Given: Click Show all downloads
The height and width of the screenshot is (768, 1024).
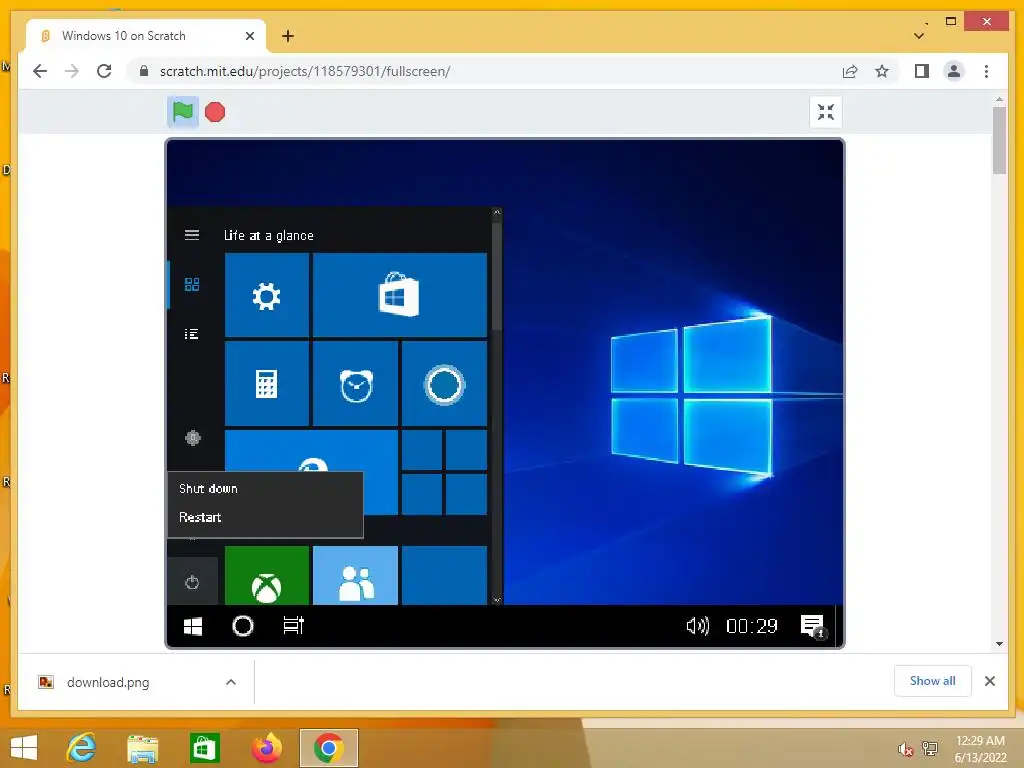Looking at the screenshot, I should pos(933,681).
